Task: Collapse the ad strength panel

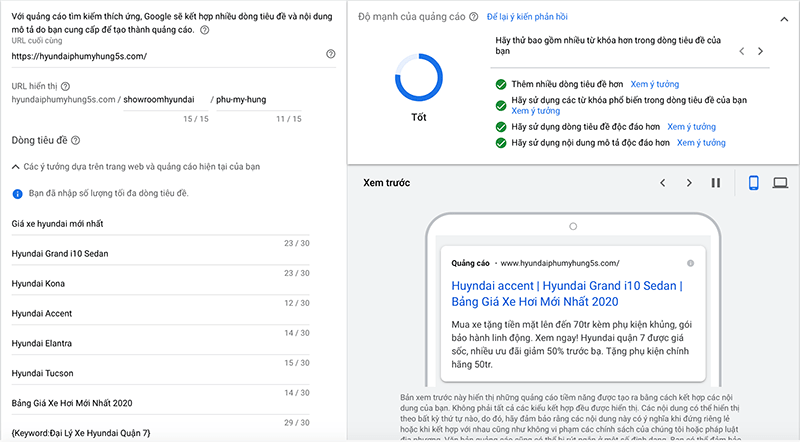Action: tap(784, 19)
